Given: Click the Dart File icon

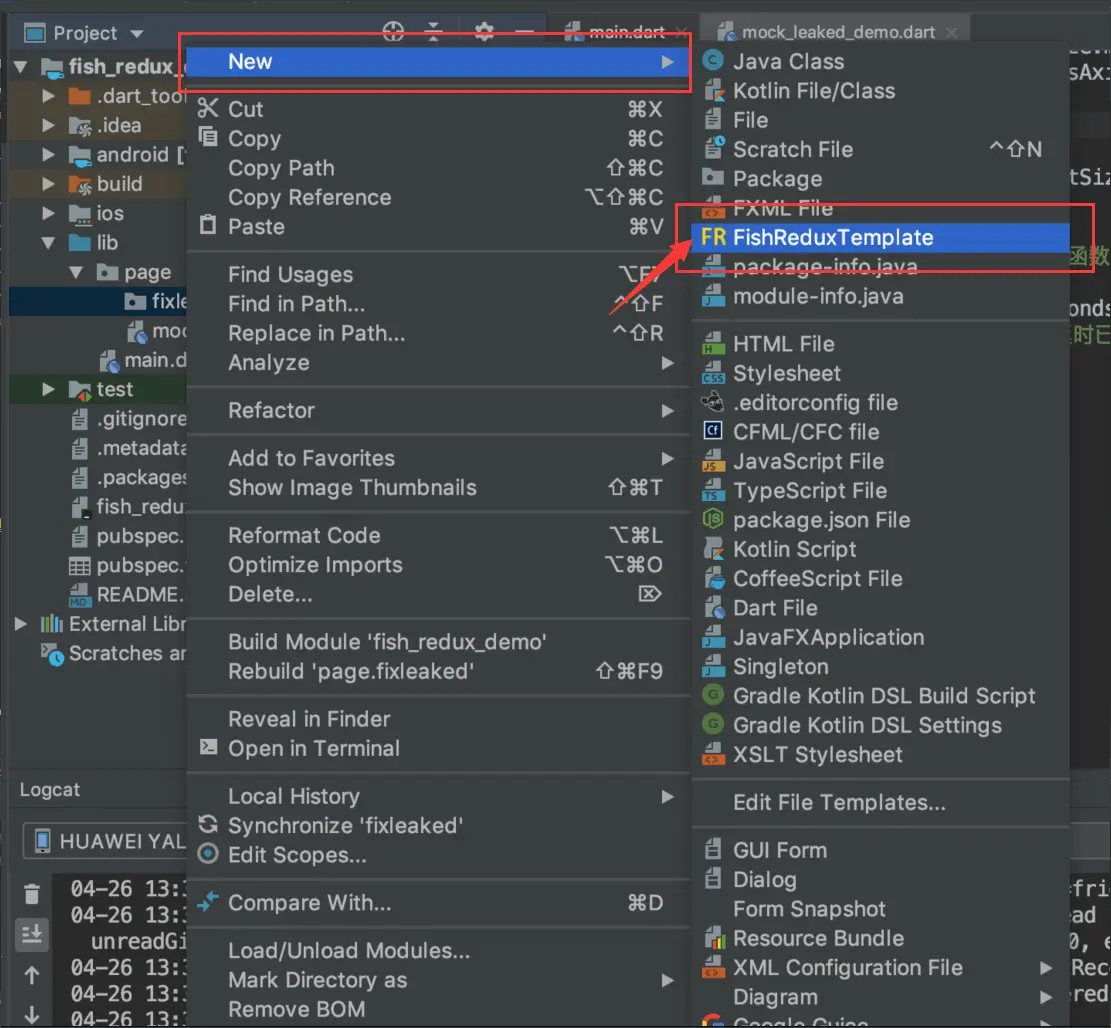Looking at the screenshot, I should pos(714,607).
